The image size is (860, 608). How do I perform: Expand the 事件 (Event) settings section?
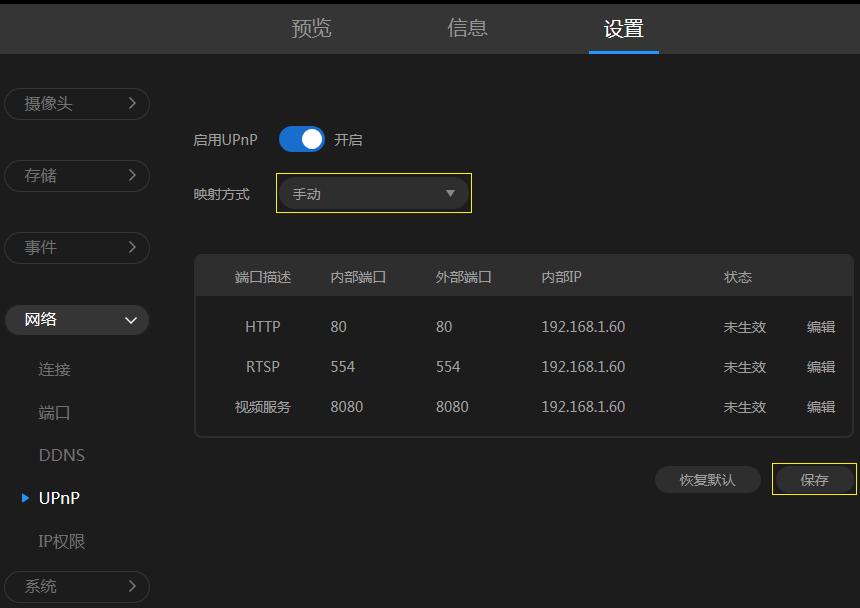click(x=77, y=247)
